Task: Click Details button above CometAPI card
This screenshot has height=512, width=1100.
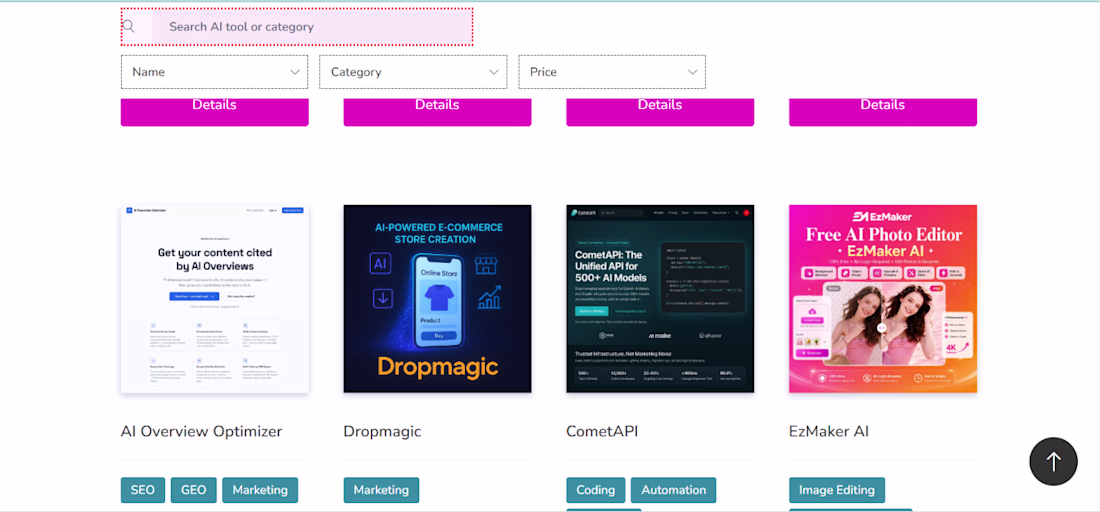Action: pos(660,112)
